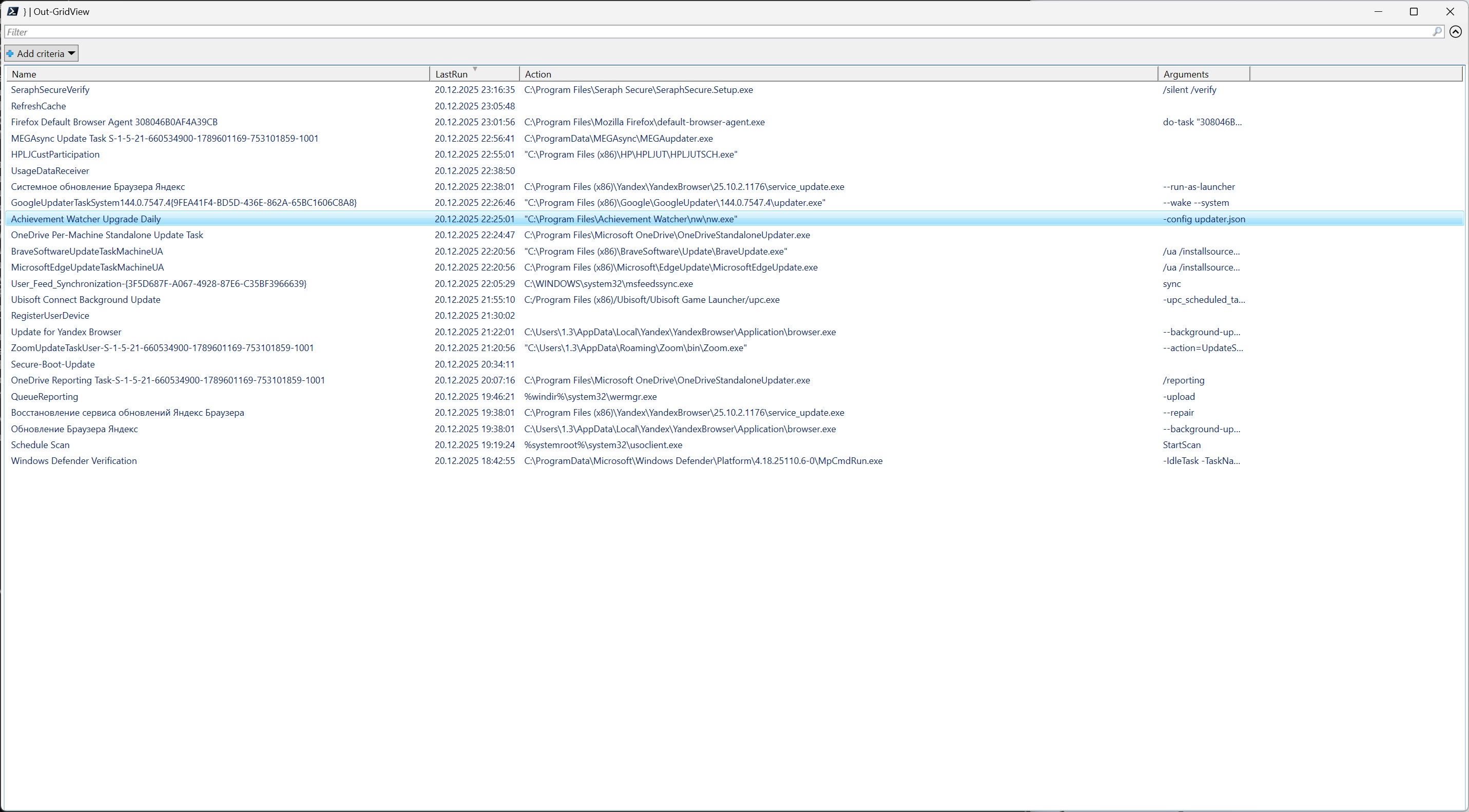Click the magnifier search icon in filter bar
Viewport: 1469px width, 812px height.
click(x=1437, y=32)
